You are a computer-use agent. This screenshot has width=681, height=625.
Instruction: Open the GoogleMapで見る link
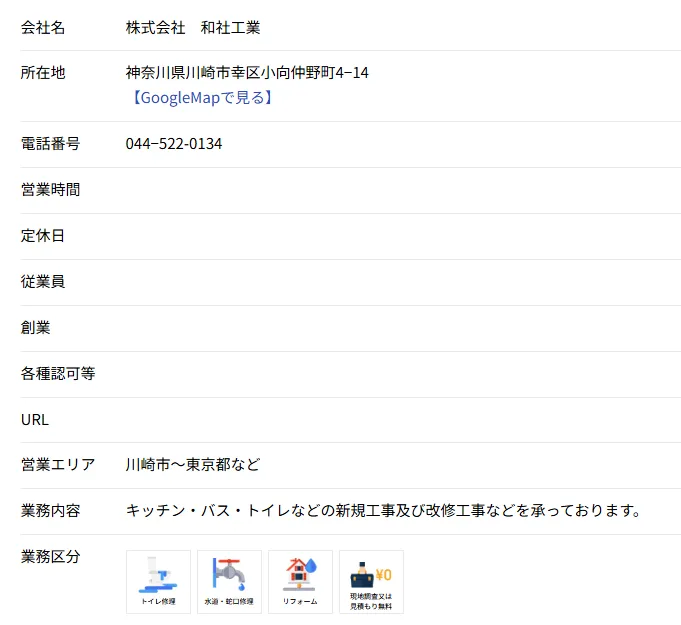[x=200, y=98]
